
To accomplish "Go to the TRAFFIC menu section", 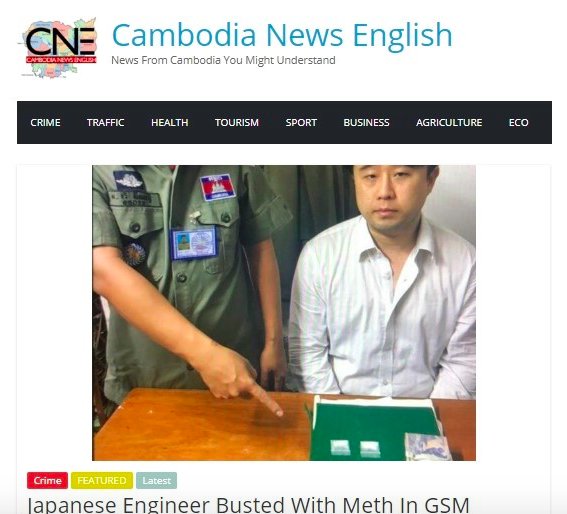I will (106, 123).
